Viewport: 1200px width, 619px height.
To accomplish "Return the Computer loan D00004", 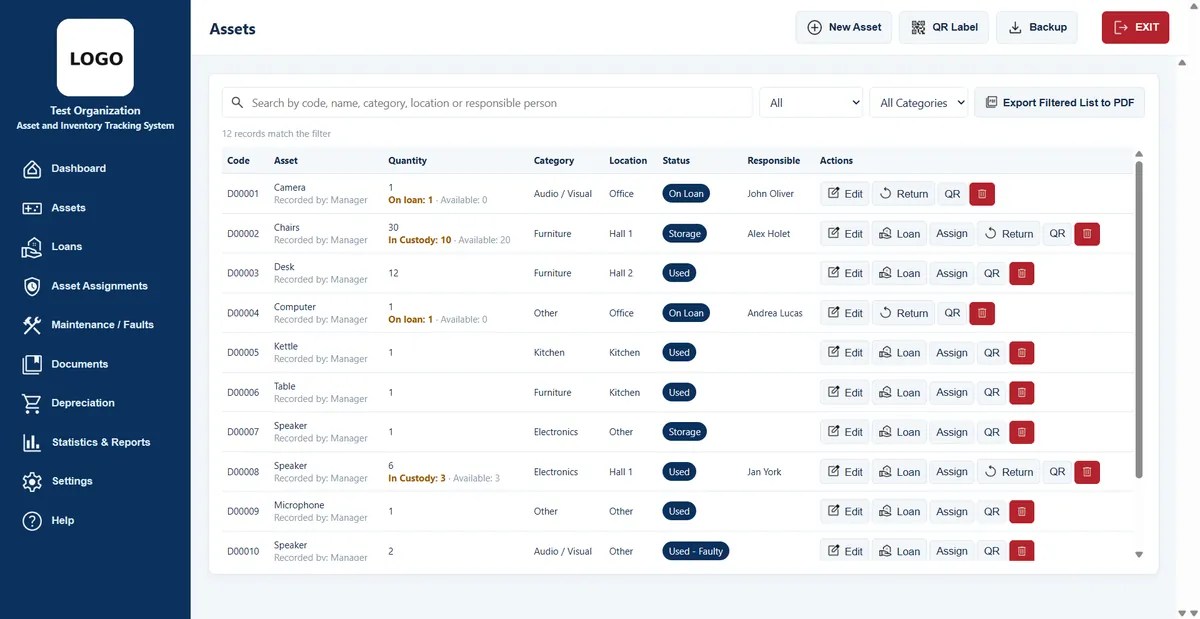I will 904,313.
